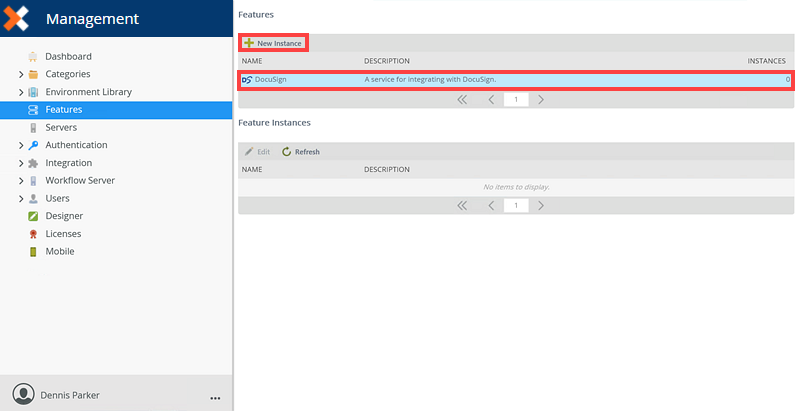The width and height of the screenshot is (800, 411).
Task: Click DESCRIPTION header in Feature Instances
Action: coord(387,169)
